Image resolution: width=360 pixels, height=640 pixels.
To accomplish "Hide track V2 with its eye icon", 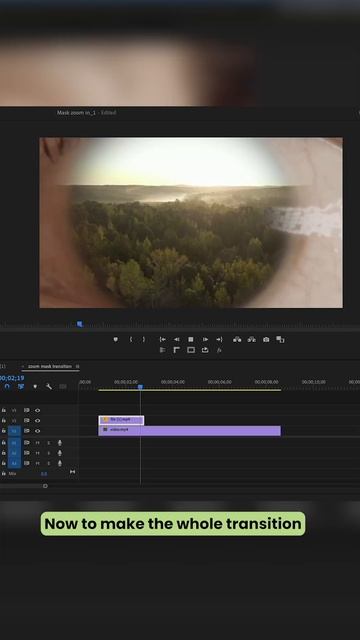I will 38,420.
